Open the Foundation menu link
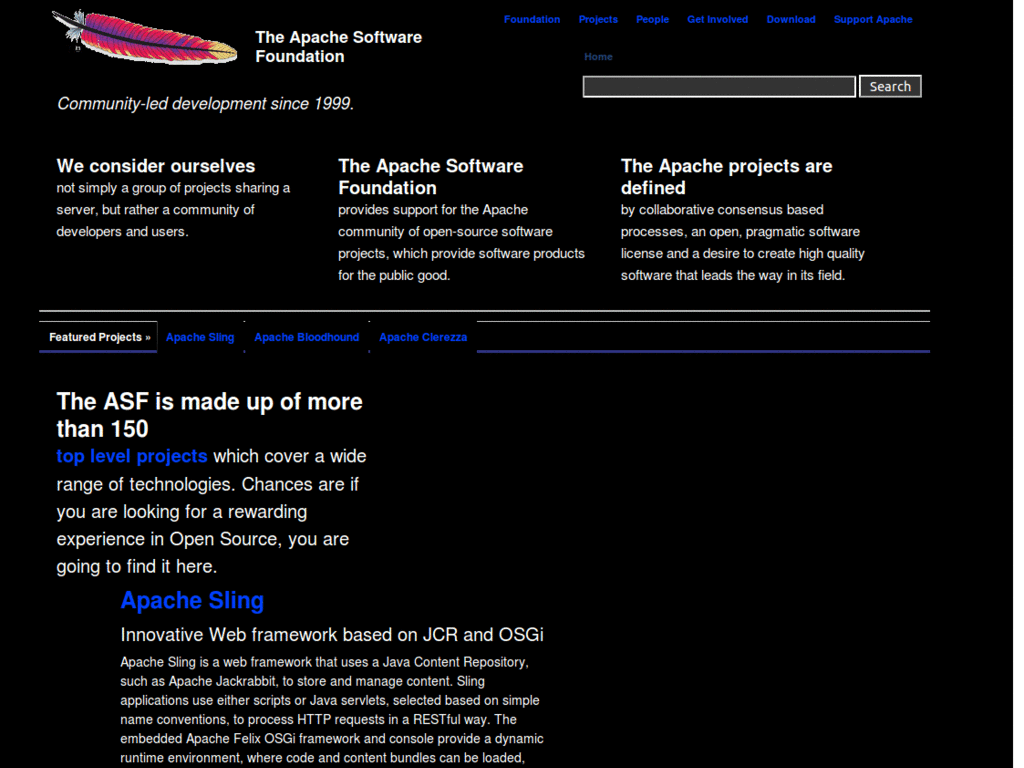Viewport: 1024px width, 768px height. (x=532, y=20)
